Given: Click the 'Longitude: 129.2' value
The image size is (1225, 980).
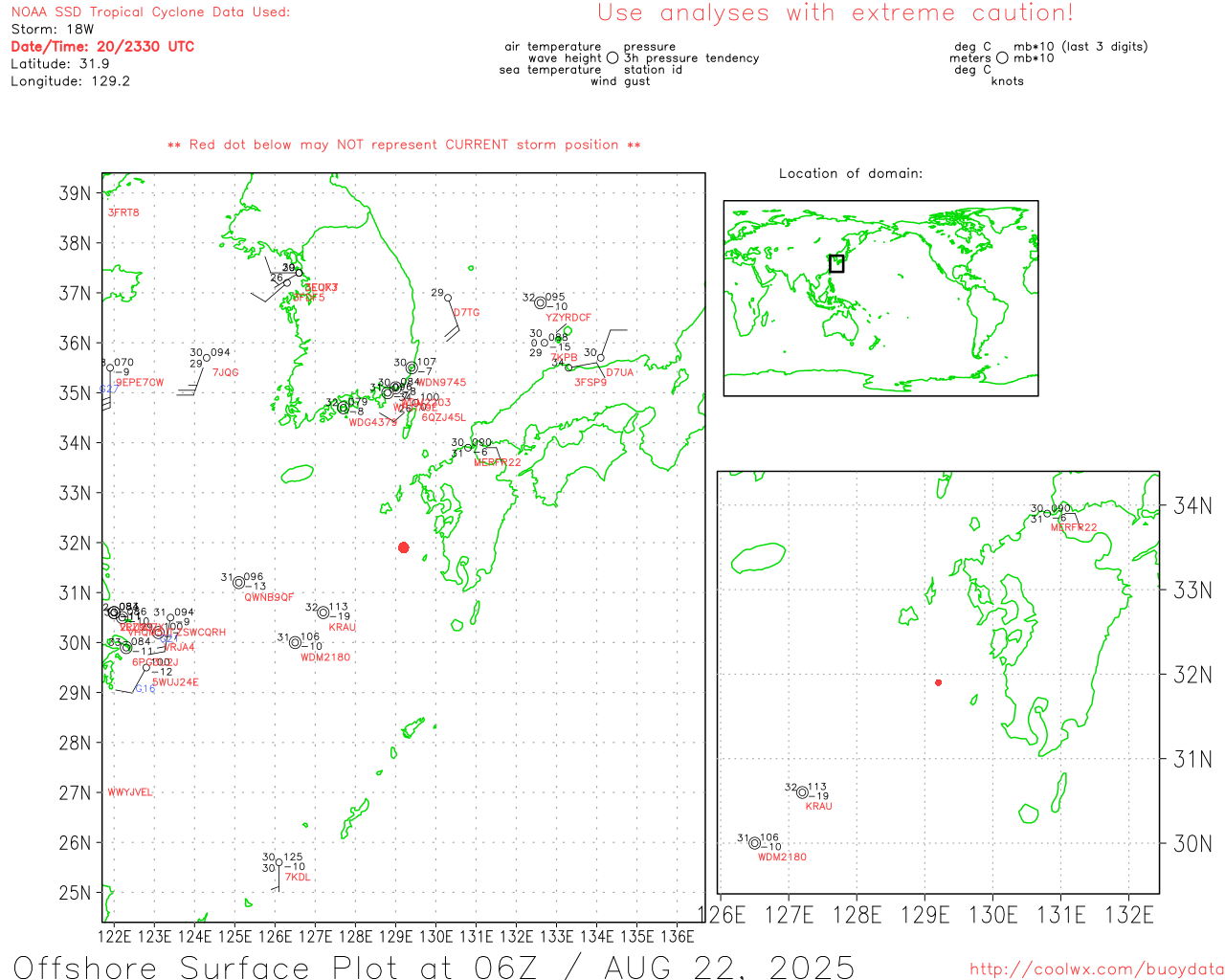Looking at the screenshot, I should click(70, 81).
